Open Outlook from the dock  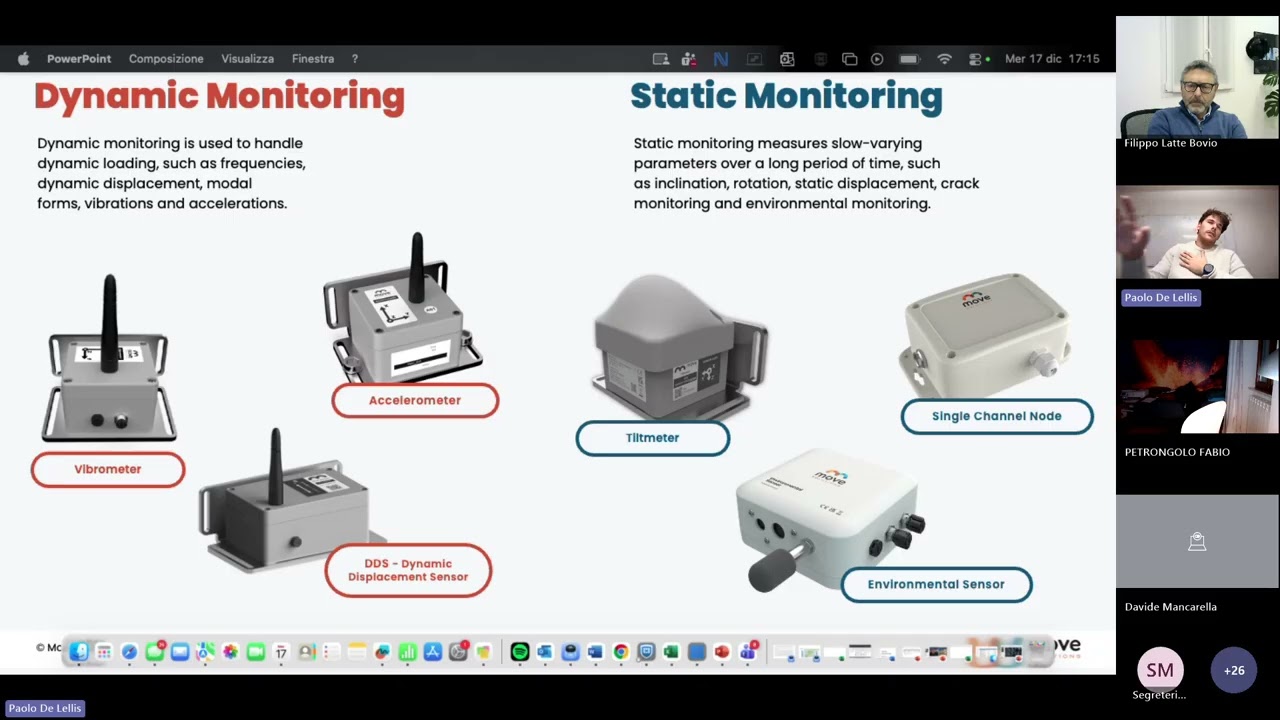pyautogui.click(x=545, y=652)
